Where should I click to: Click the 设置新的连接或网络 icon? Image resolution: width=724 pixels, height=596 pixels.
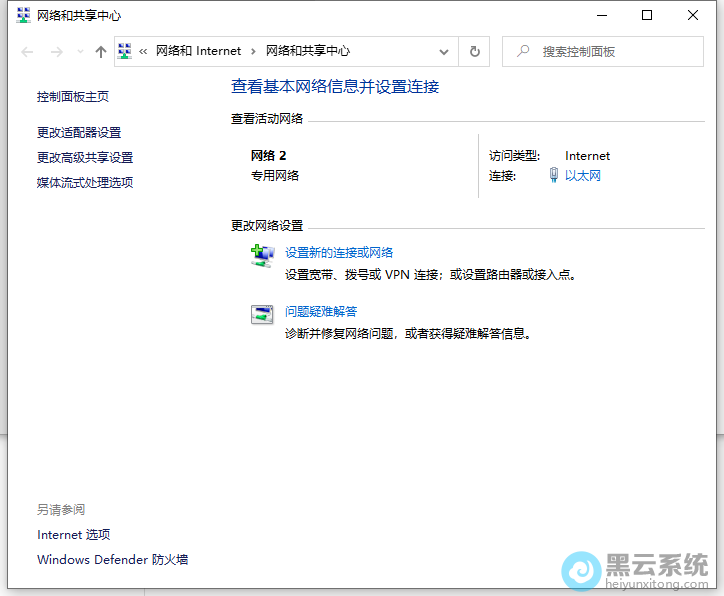(x=261, y=256)
